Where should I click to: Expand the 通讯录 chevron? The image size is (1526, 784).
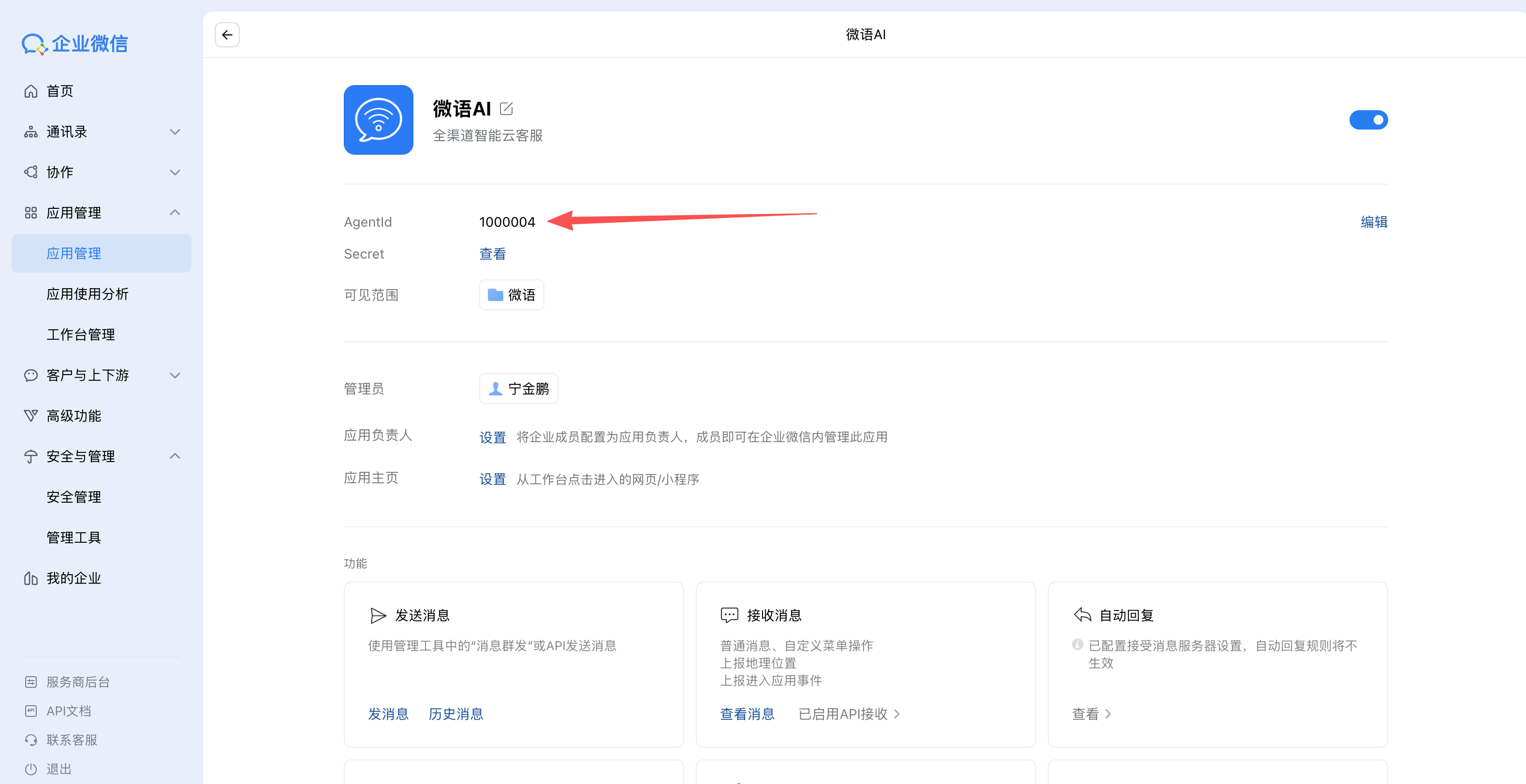[x=175, y=131]
